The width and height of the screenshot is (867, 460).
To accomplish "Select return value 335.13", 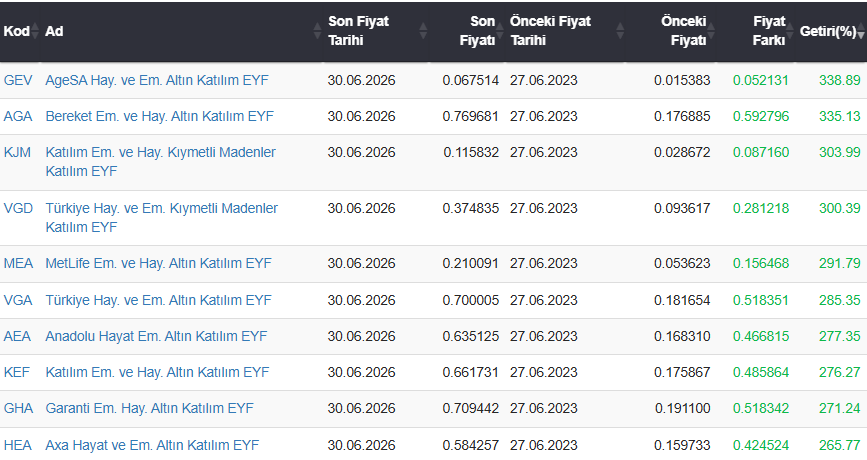I will pos(839,116).
